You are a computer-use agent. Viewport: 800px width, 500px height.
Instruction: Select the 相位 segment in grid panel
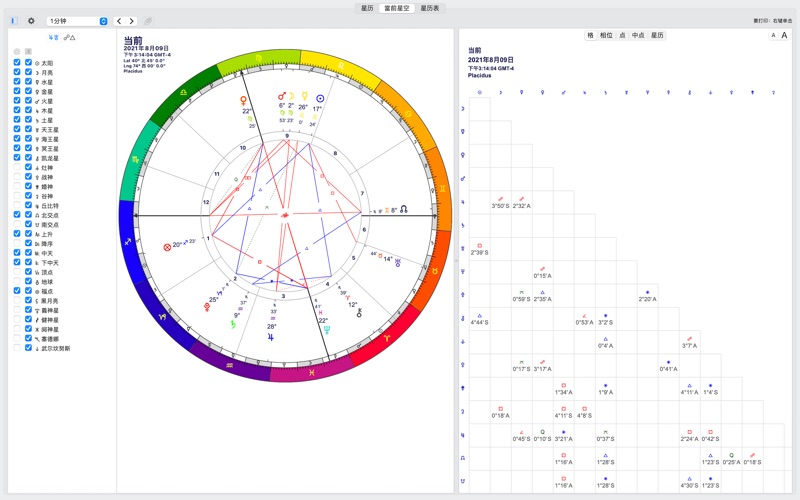(x=606, y=35)
